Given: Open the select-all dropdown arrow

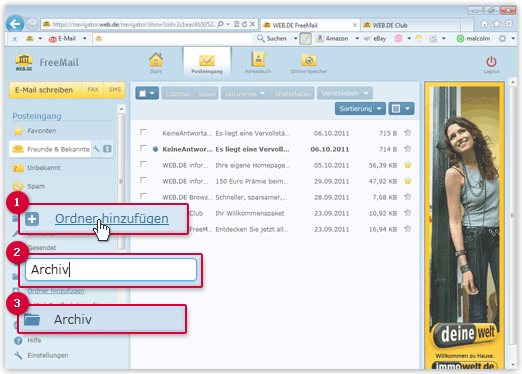Looking at the screenshot, I should [152, 93].
